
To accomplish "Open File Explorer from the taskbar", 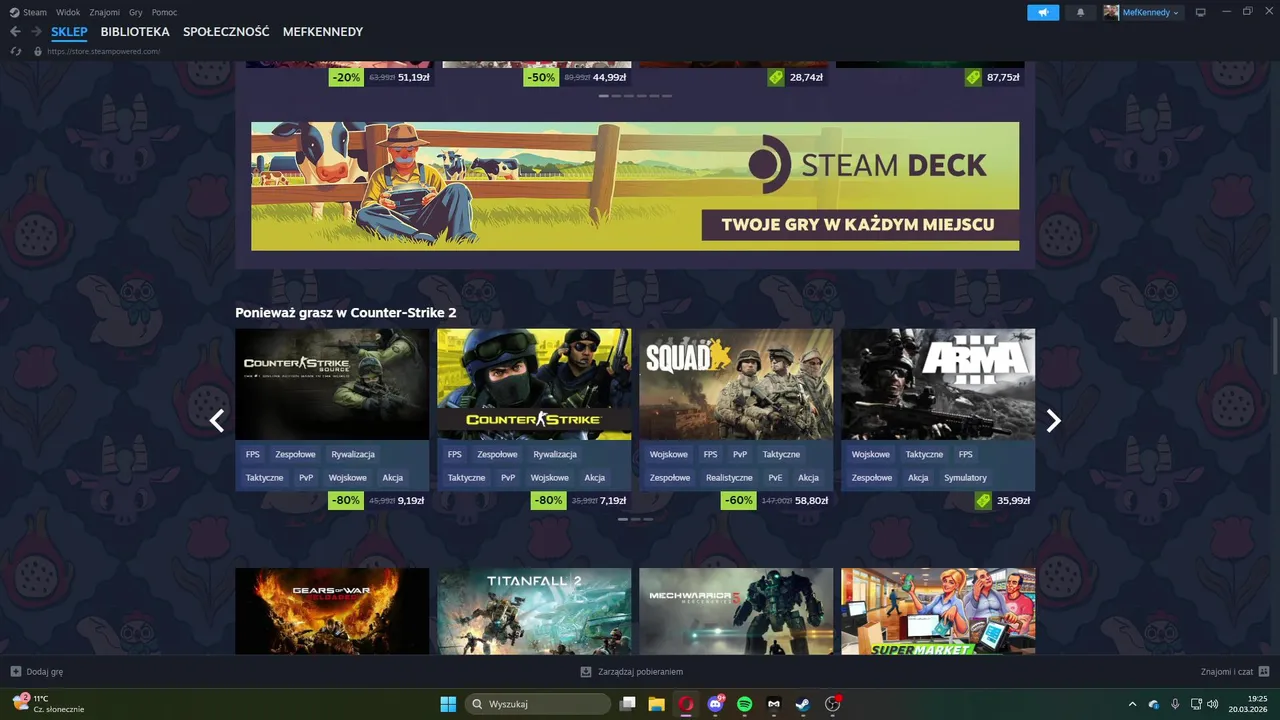I will [657, 704].
